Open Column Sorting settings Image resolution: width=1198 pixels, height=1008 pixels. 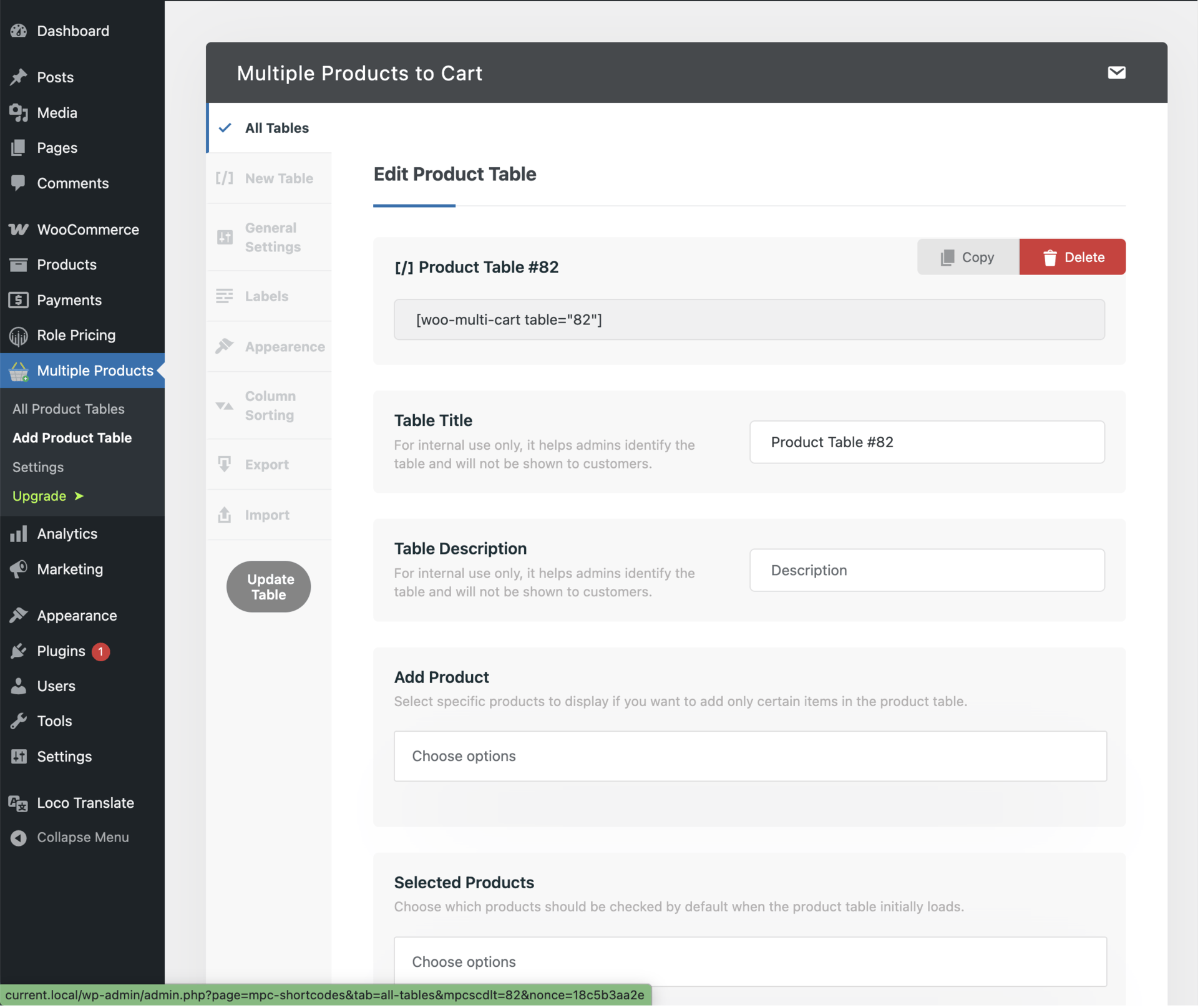[x=268, y=405]
